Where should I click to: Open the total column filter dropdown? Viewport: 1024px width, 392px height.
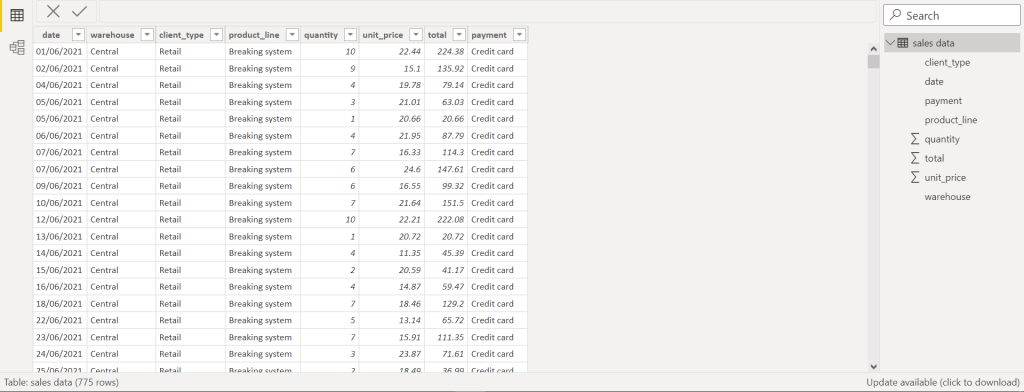(x=459, y=35)
